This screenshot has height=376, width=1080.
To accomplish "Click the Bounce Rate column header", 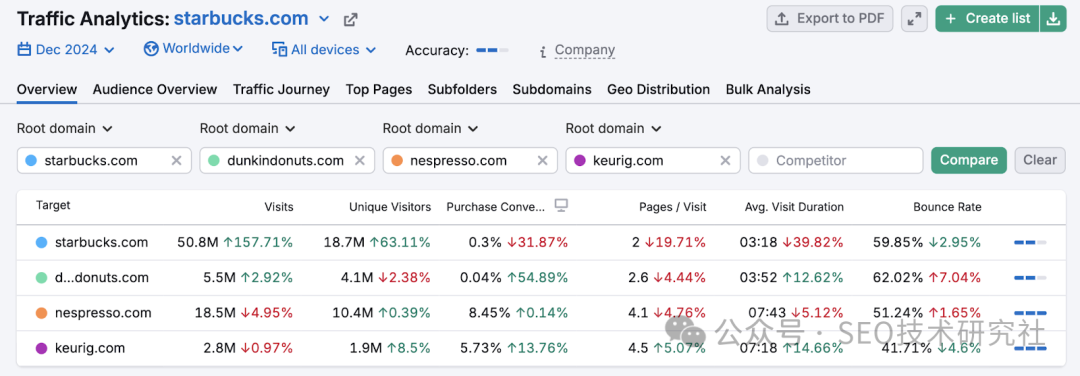I will click(x=947, y=207).
